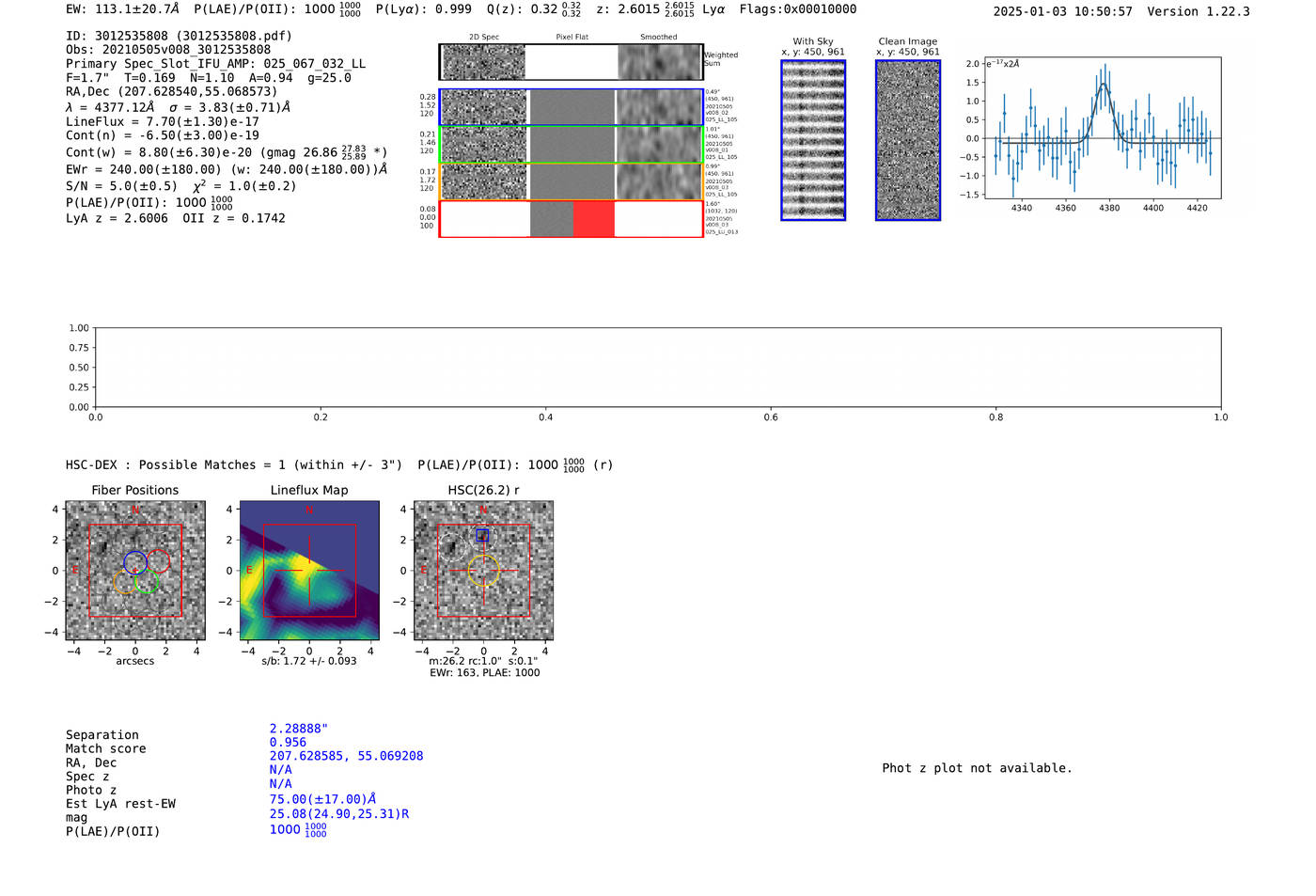Click the solid red pixel flat block

click(x=593, y=219)
